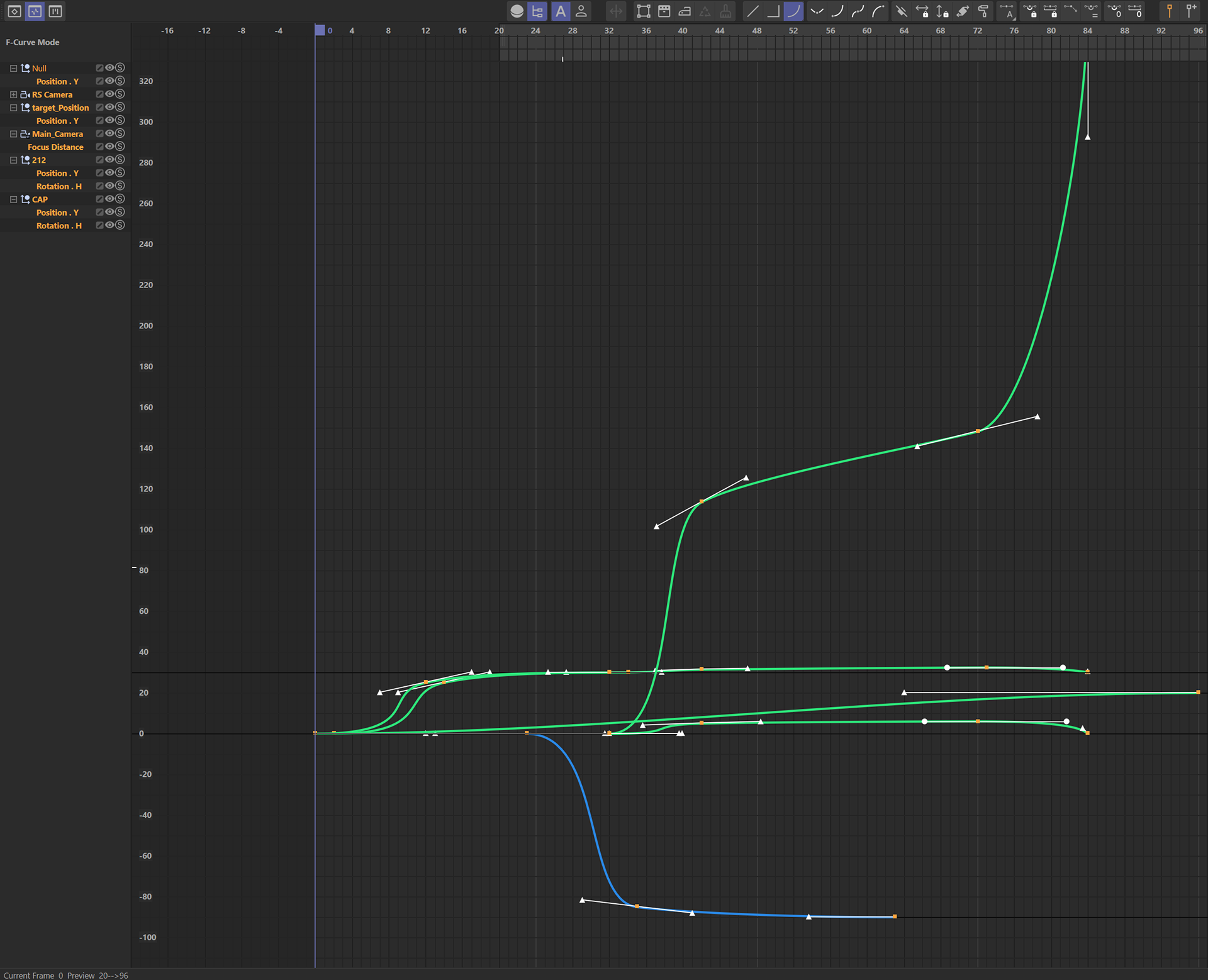Select Rotation . H under CAP
The height and width of the screenshot is (980, 1208).
point(59,226)
